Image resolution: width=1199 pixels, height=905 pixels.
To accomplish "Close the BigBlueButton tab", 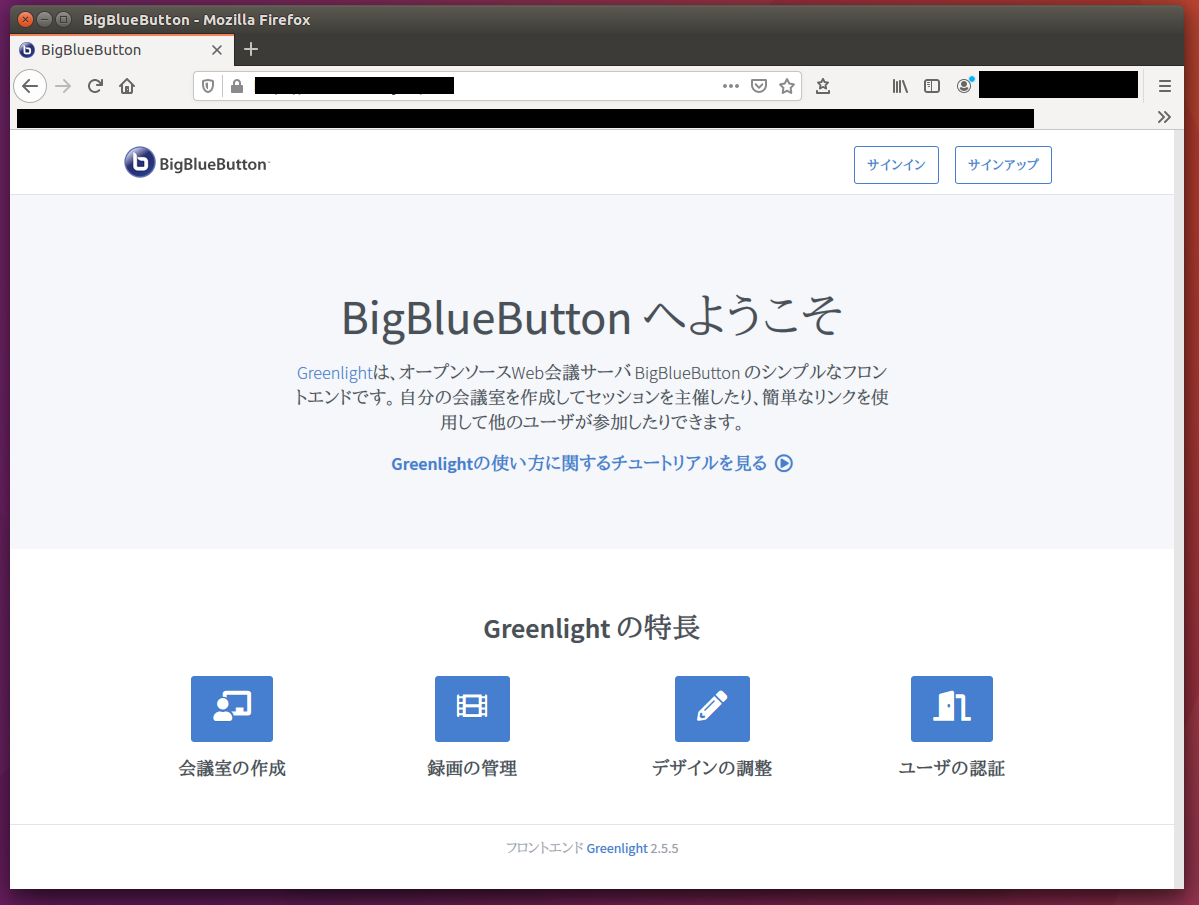I will [x=217, y=50].
